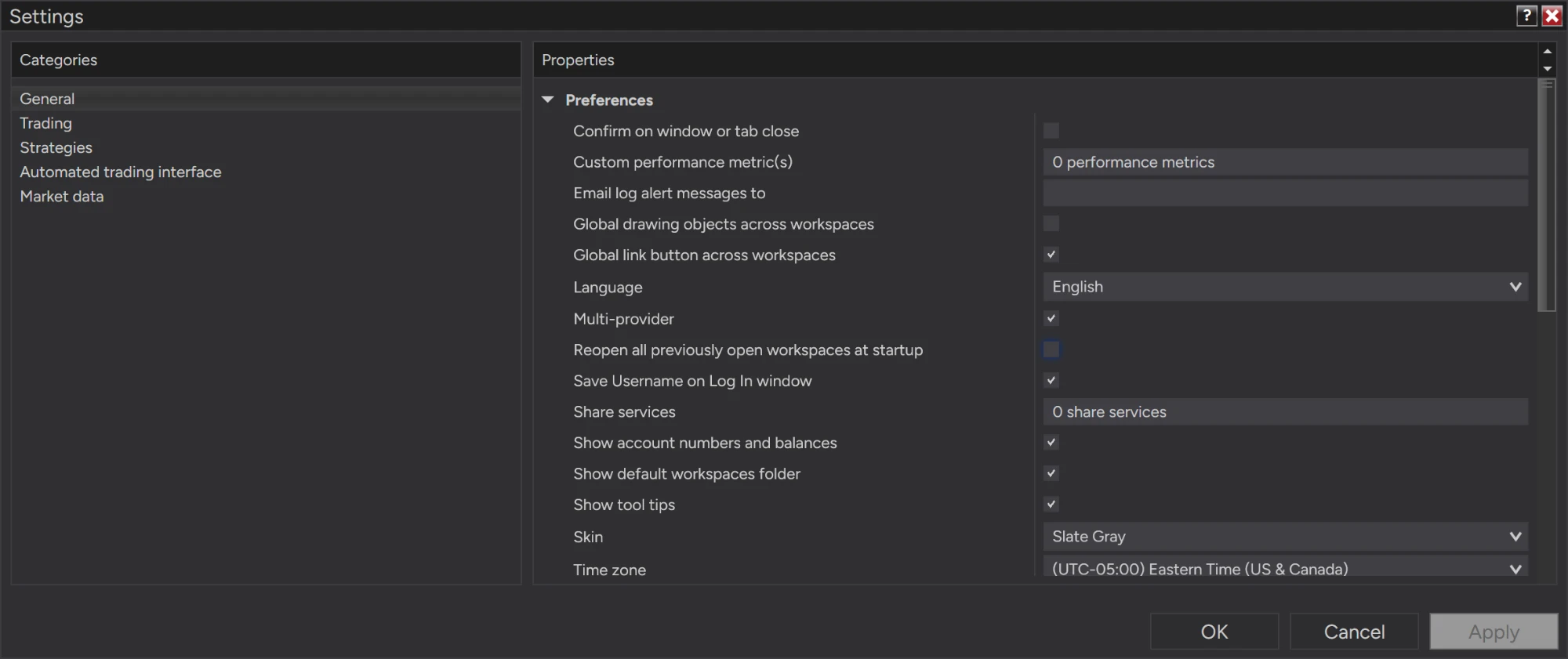The width and height of the screenshot is (1568, 659).
Task: Open the Language dropdown
Action: click(x=1285, y=287)
